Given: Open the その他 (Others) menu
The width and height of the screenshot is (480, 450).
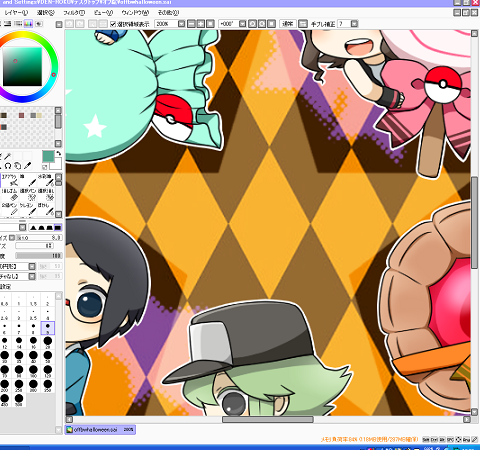Looking at the screenshot, I should point(168,13).
